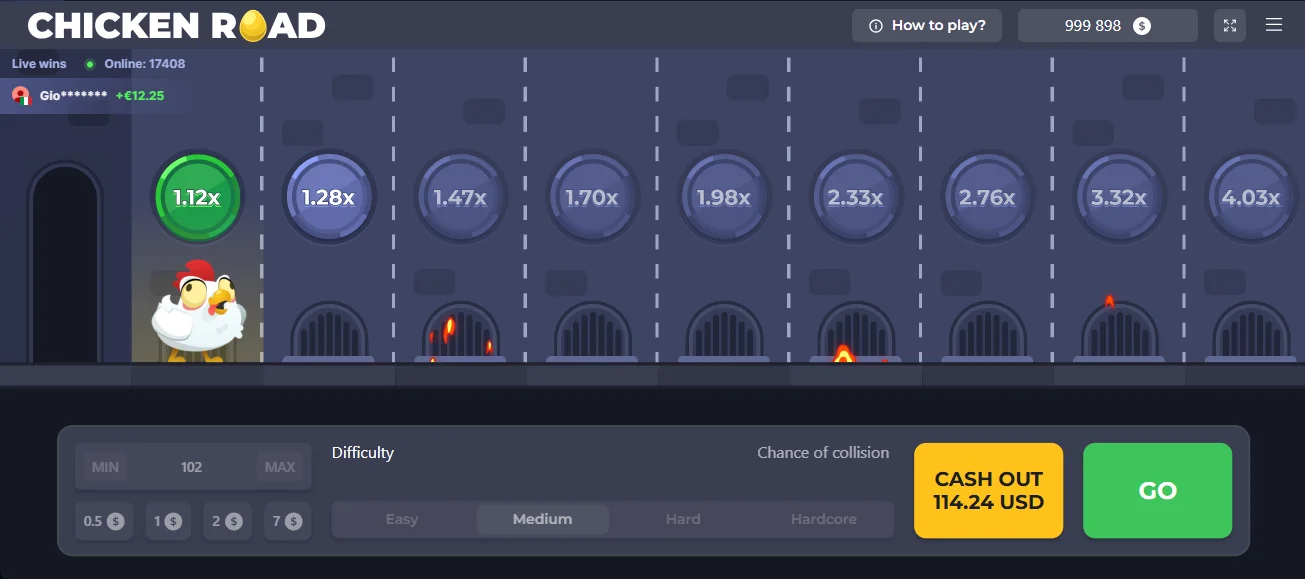Click the sewer grate under 4.03x

tap(1251, 332)
